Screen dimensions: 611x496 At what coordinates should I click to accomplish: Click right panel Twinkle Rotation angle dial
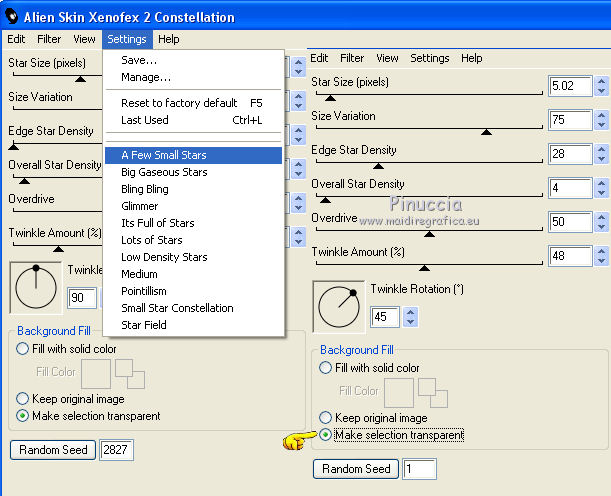click(339, 307)
